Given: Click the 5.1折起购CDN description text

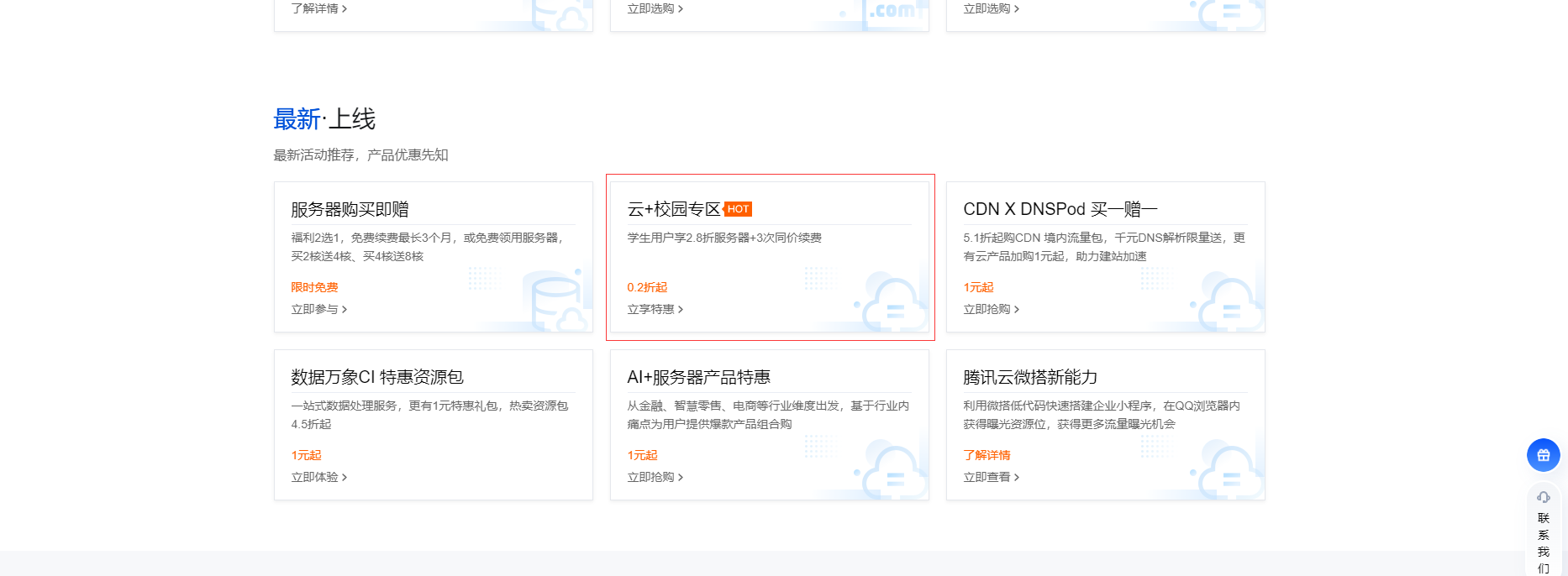Looking at the screenshot, I should pyautogui.click(x=1104, y=247).
